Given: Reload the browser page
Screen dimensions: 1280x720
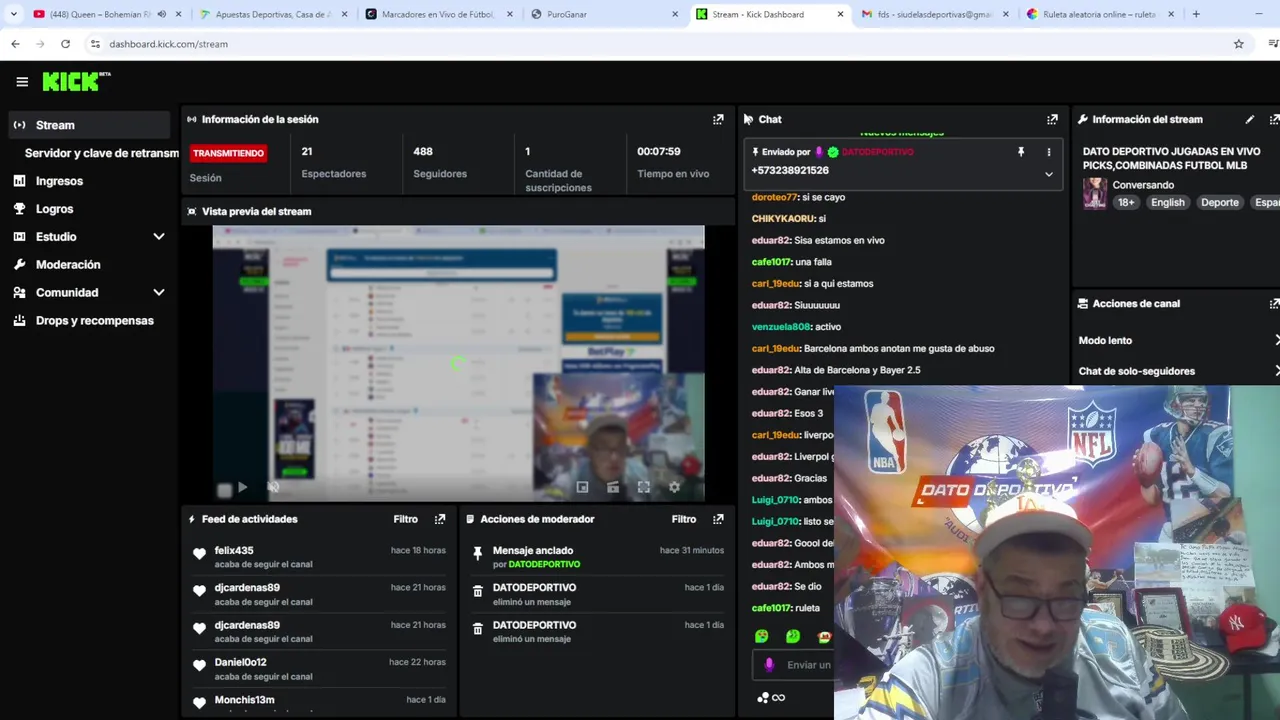Looking at the screenshot, I should [65, 44].
